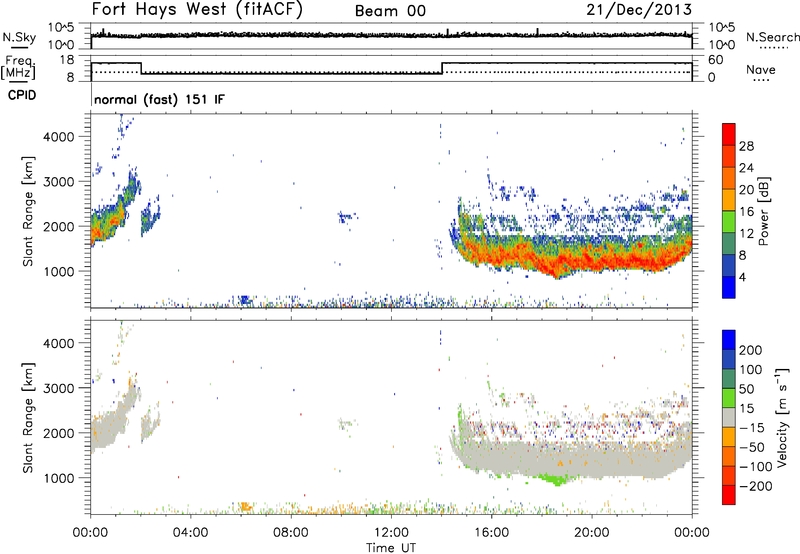This screenshot has height=554, width=800.
Task: Click the date '21/Dec/2013'
Action: [639, 9]
